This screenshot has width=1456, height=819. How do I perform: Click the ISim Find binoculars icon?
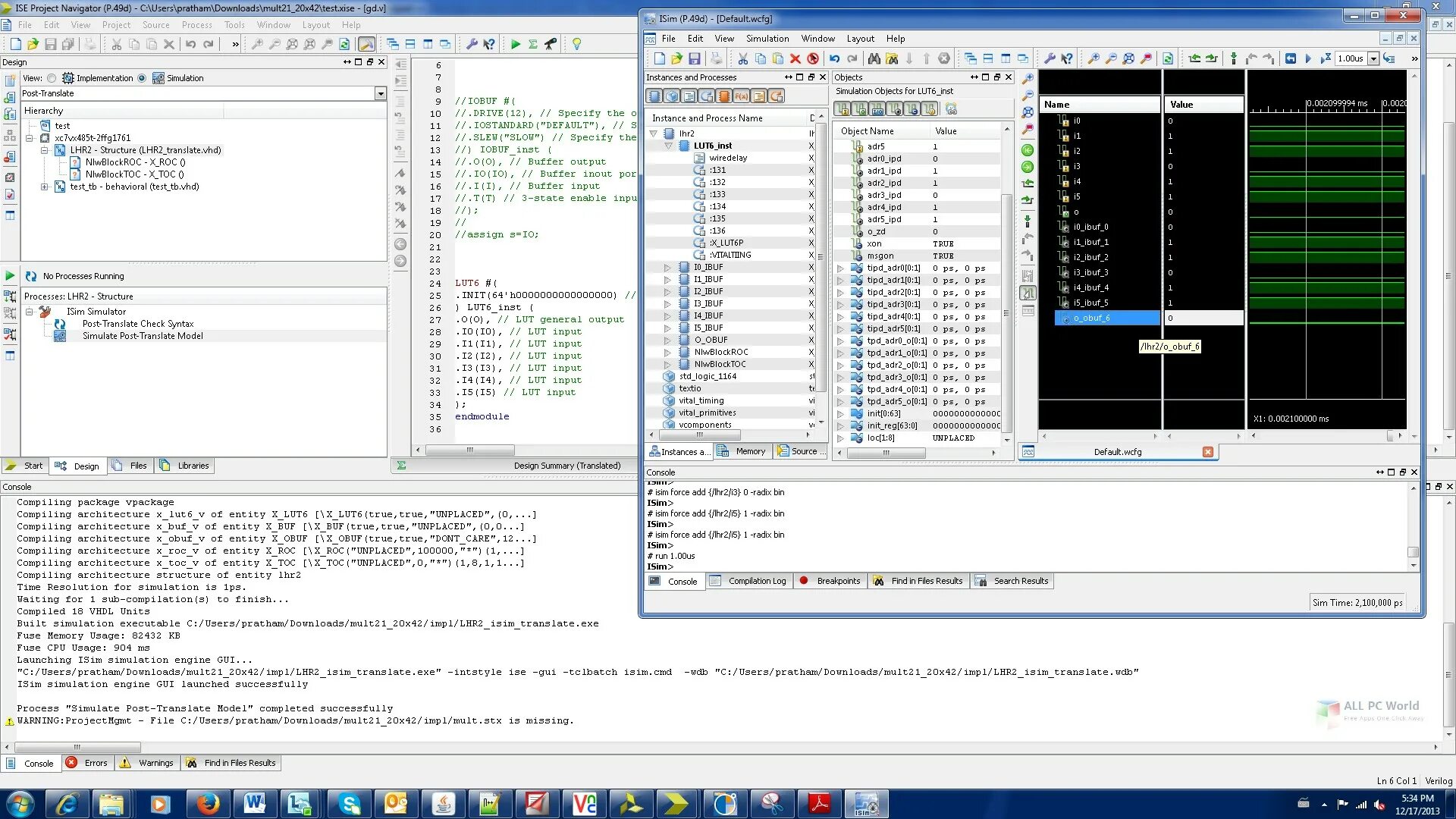pos(874,58)
